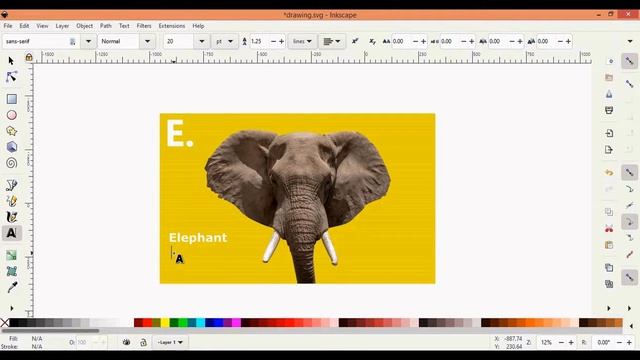The height and width of the screenshot is (360, 640).
Task: Toggle ruler guide lock icon
Action: 29,57
